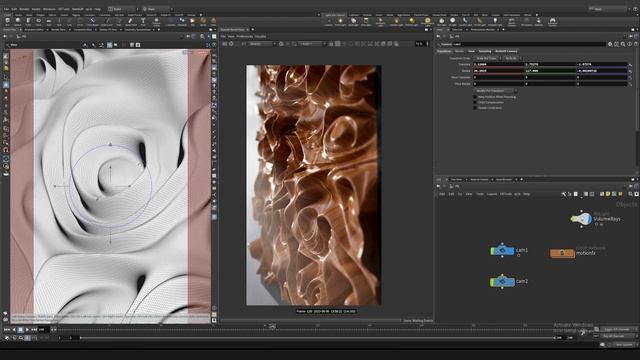Click the parameter pane search magnifier icon
Viewport: 640px width, 360px height.
tap(623, 44)
